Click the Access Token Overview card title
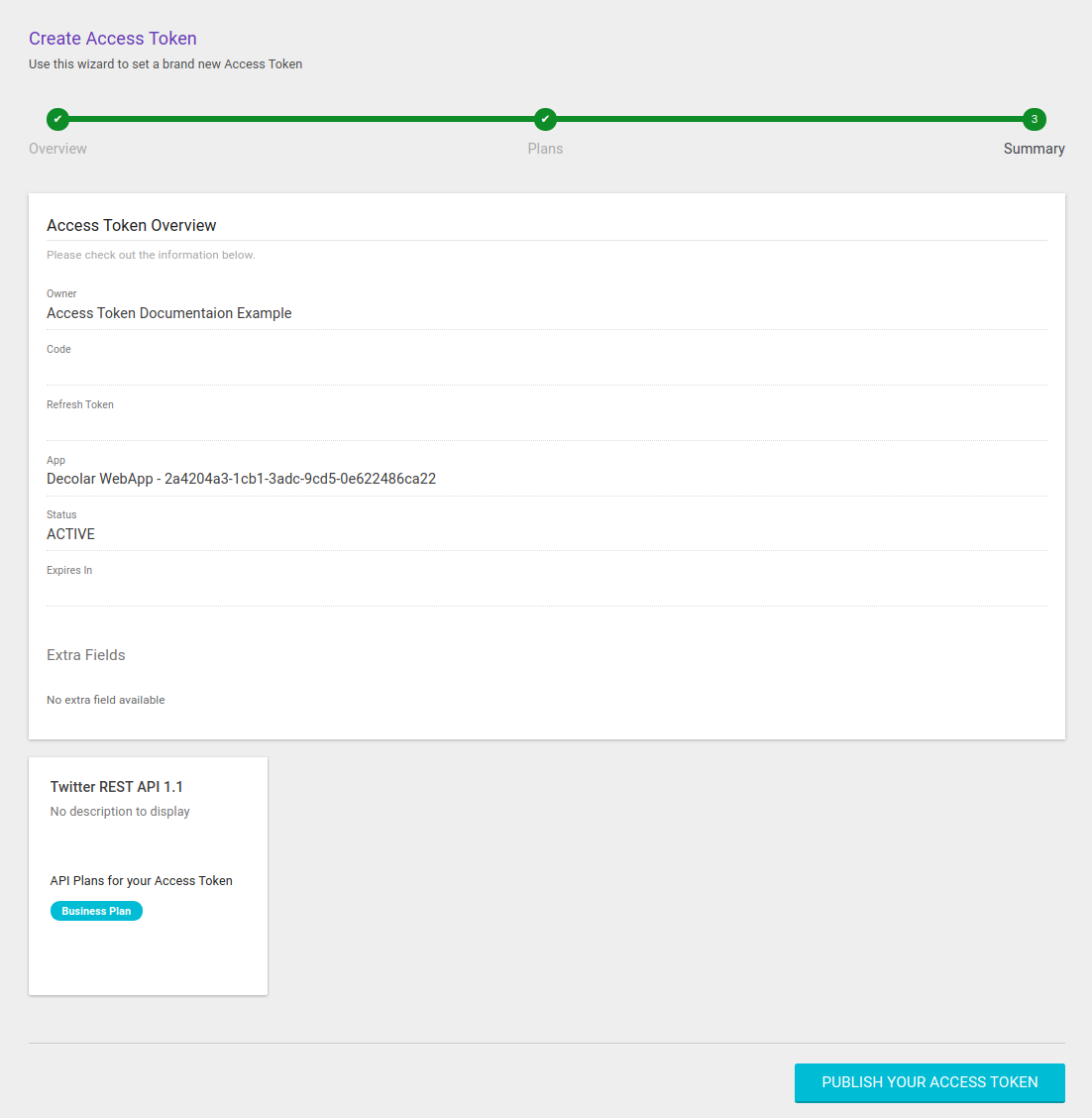This screenshot has height=1118, width=1092. [131, 225]
